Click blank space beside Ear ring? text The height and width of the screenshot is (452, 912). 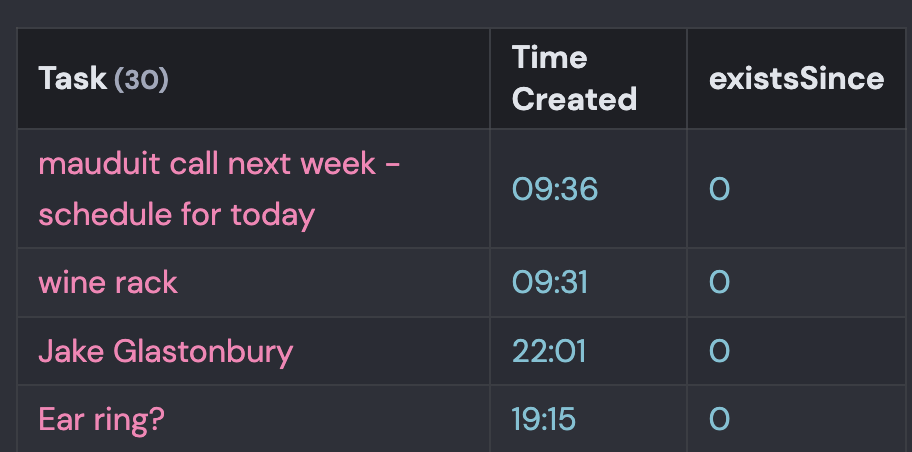326,419
